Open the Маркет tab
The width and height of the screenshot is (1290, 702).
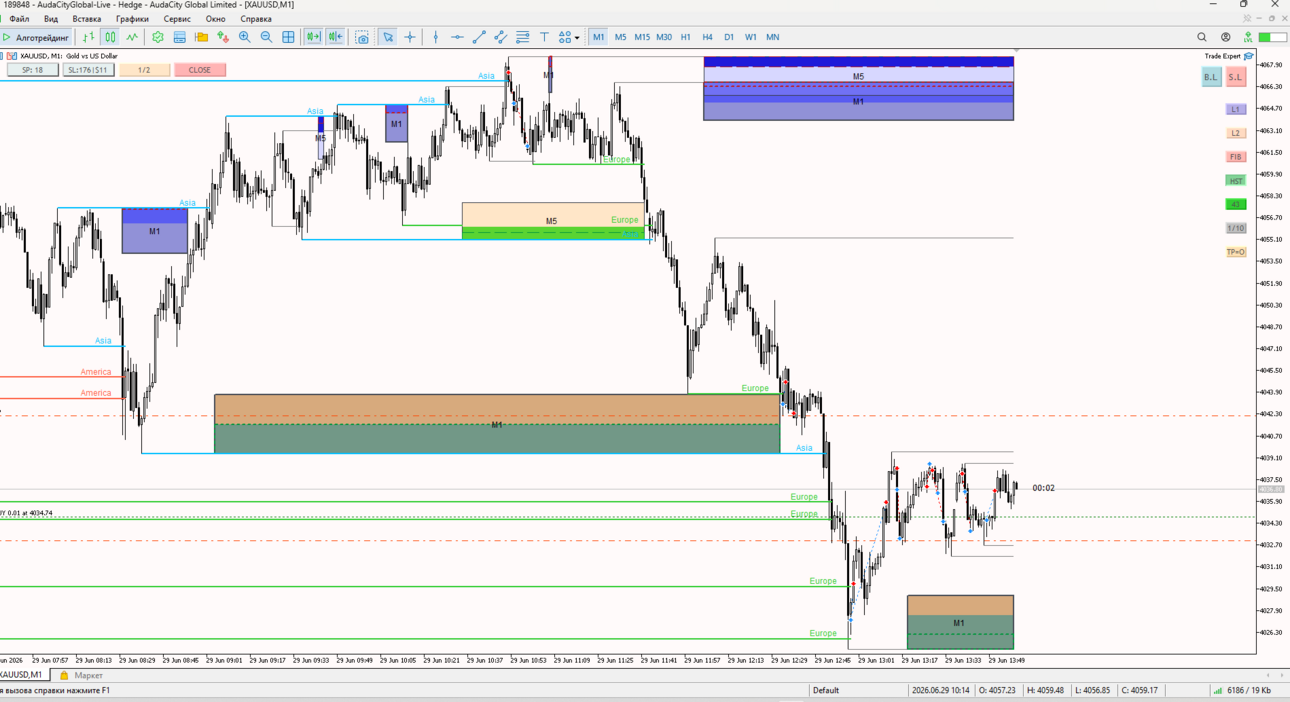pos(82,675)
